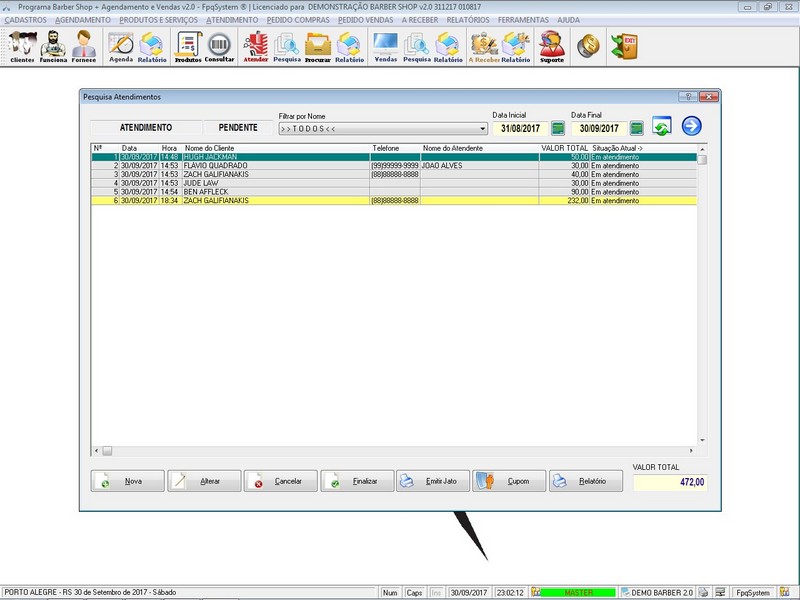Select the JUDE LAW row
Image resolution: width=800 pixels, height=600 pixels.
394,183
